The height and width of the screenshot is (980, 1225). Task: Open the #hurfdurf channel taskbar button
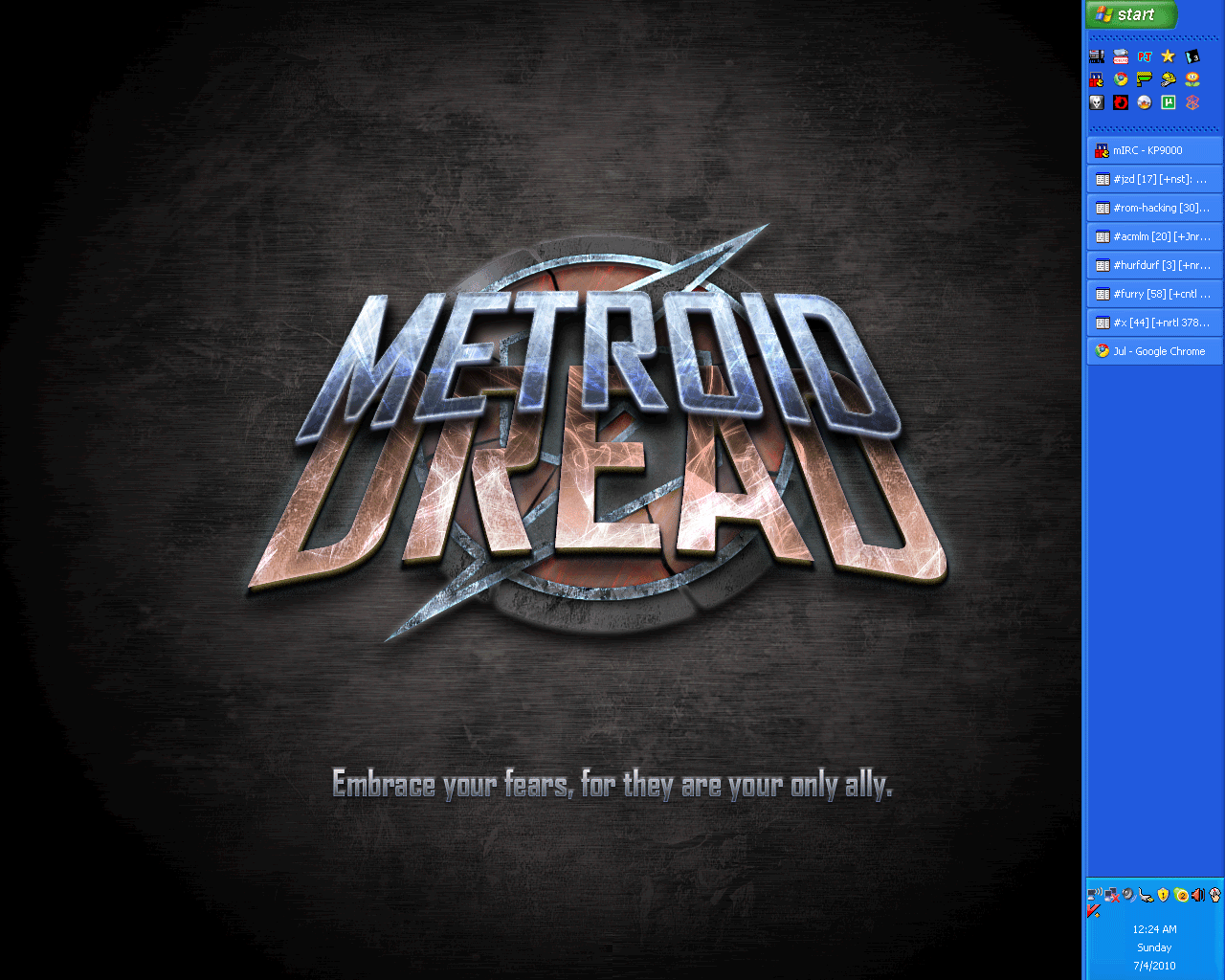pyautogui.click(x=1155, y=265)
